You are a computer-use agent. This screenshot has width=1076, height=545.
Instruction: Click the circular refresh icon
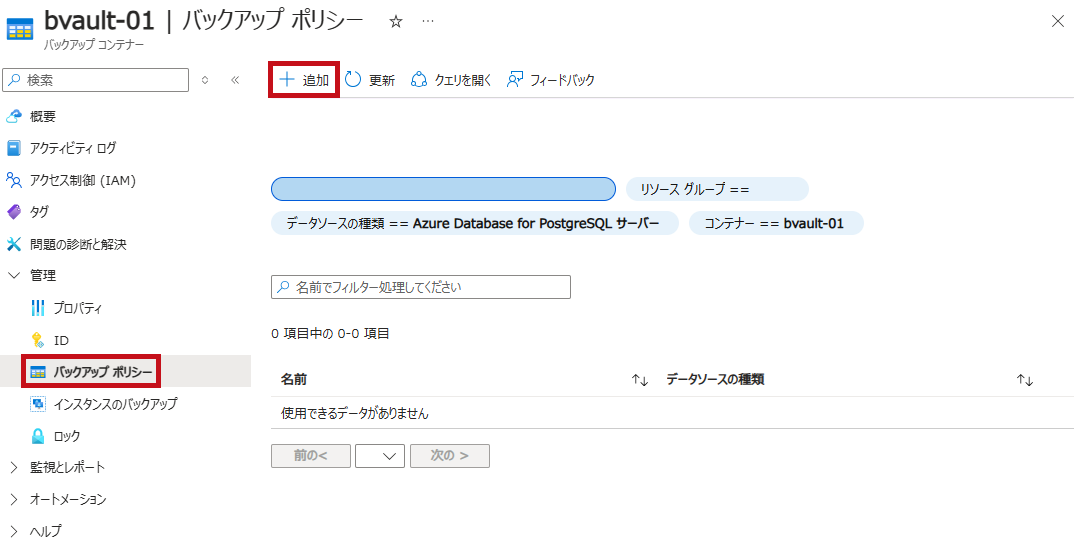353,80
